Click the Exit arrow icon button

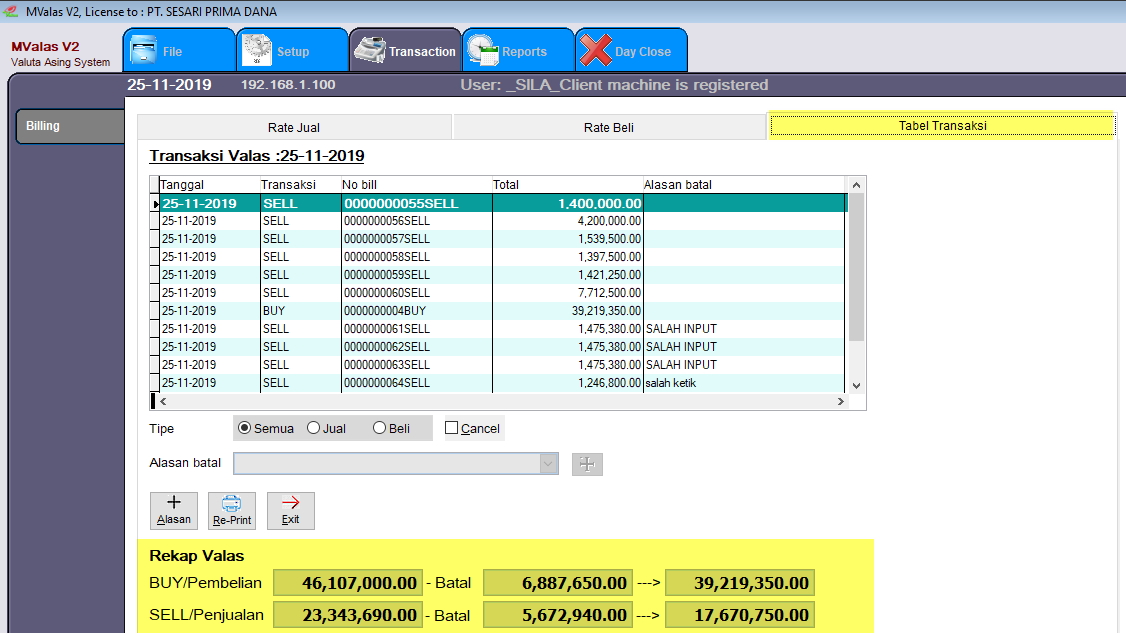pyautogui.click(x=290, y=510)
